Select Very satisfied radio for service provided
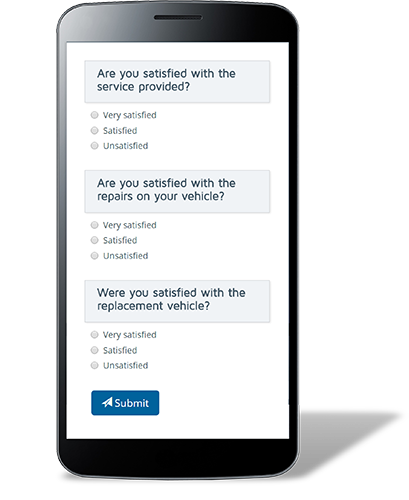The image size is (409, 500). click(95, 115)
